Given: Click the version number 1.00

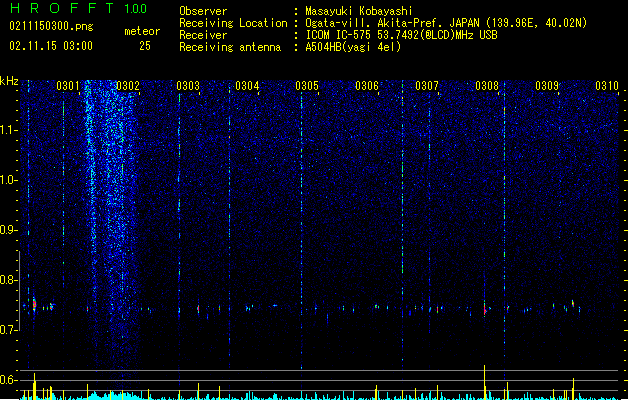Looking at the screenshot, I should 136,9.
